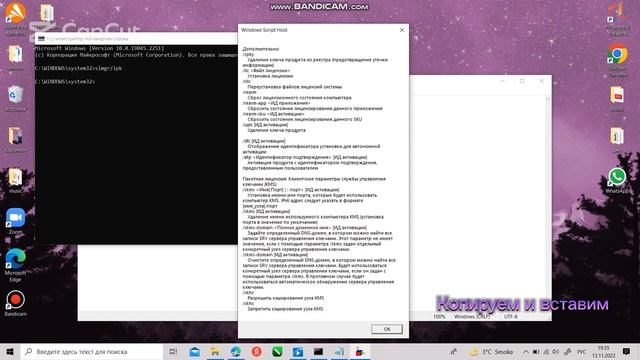Switch the РУС input language indicator
640x360 pixels.
[581, 351]
